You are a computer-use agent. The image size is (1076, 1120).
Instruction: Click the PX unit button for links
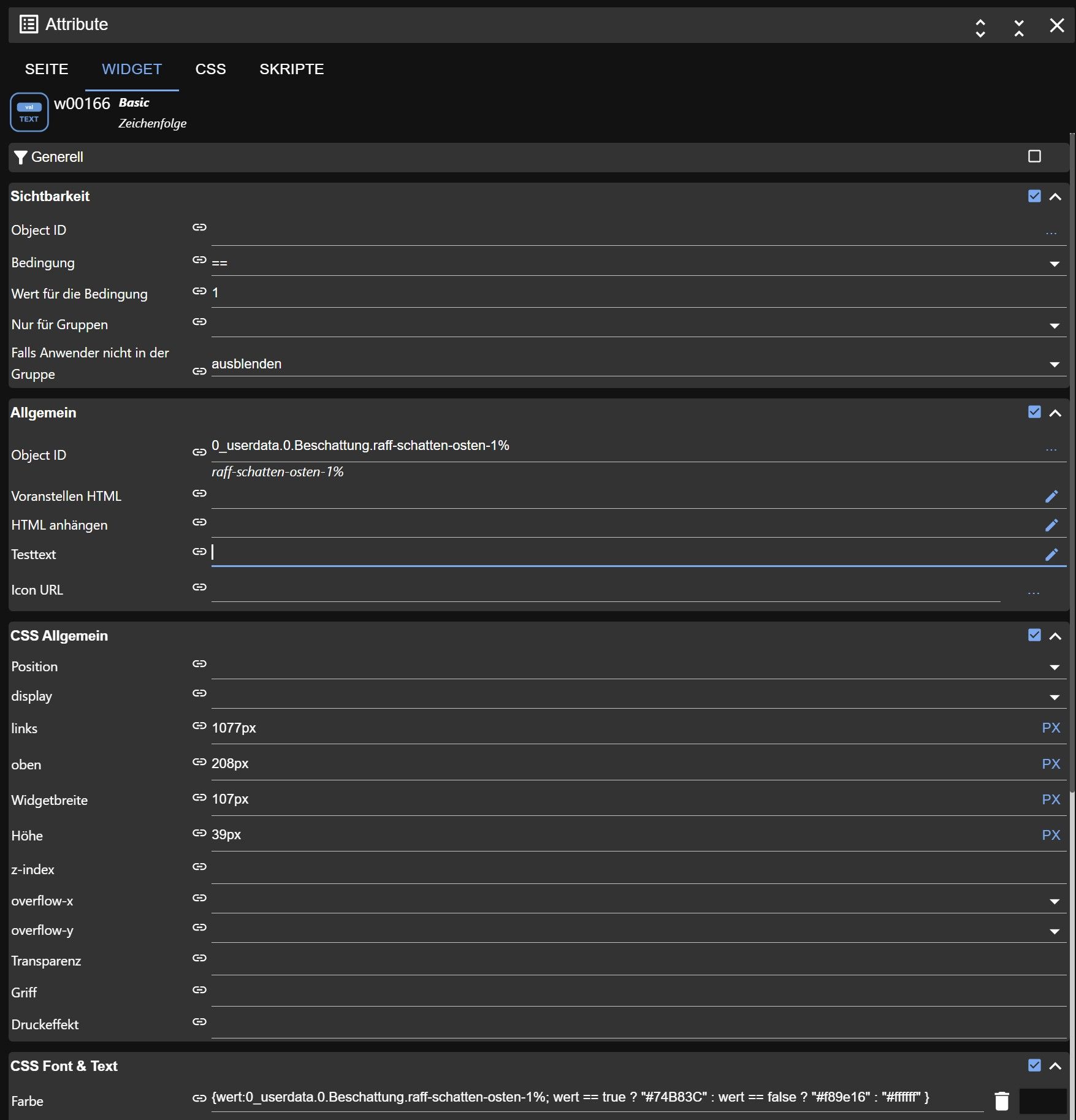coord(1051,728)
